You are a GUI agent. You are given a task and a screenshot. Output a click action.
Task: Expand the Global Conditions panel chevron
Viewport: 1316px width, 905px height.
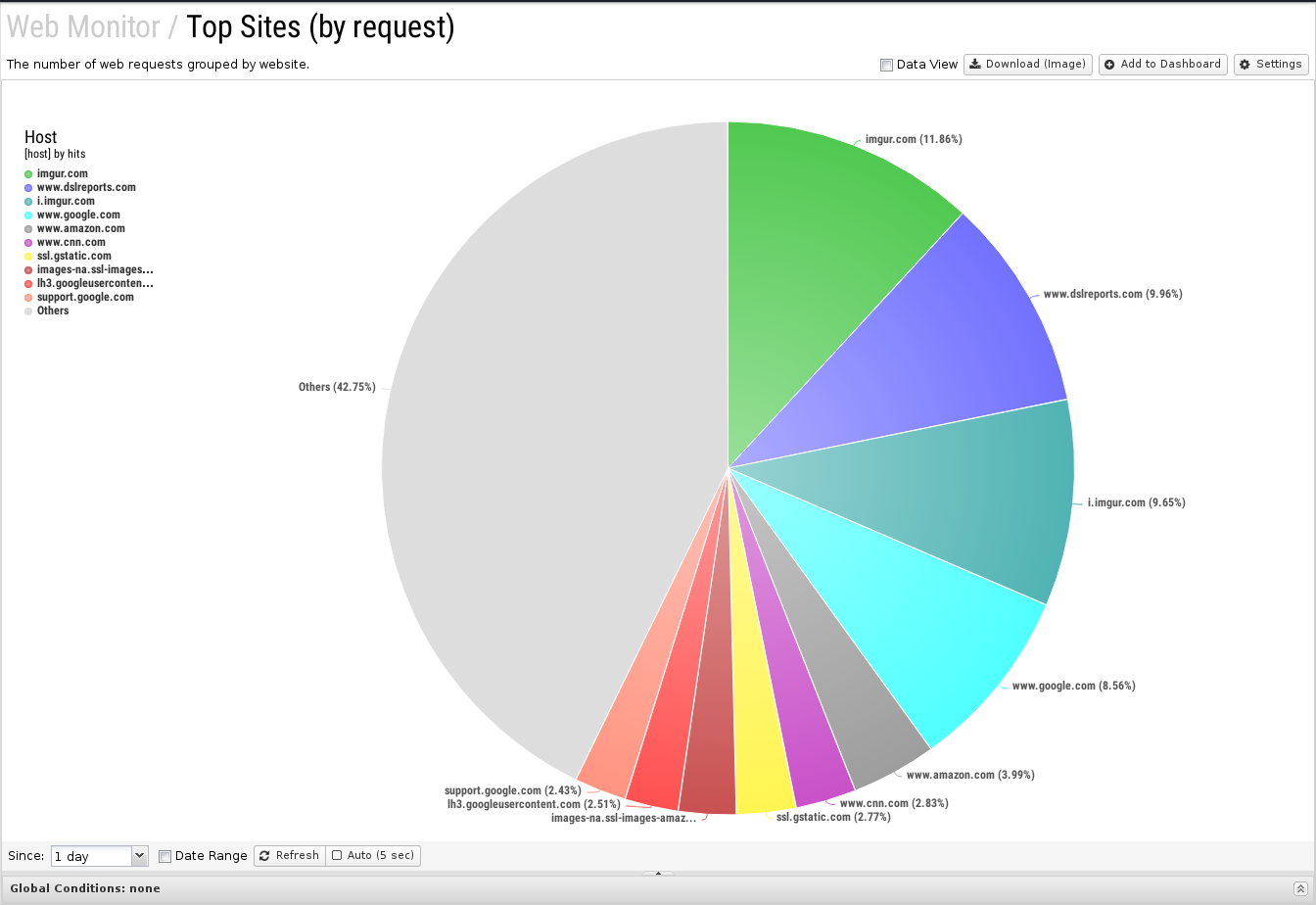pos(1299,888)
